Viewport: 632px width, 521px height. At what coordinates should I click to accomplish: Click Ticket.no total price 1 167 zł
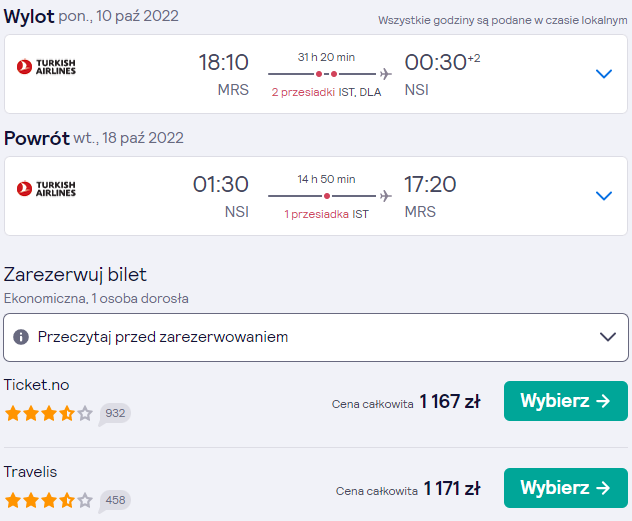click(x=450, y=401)
